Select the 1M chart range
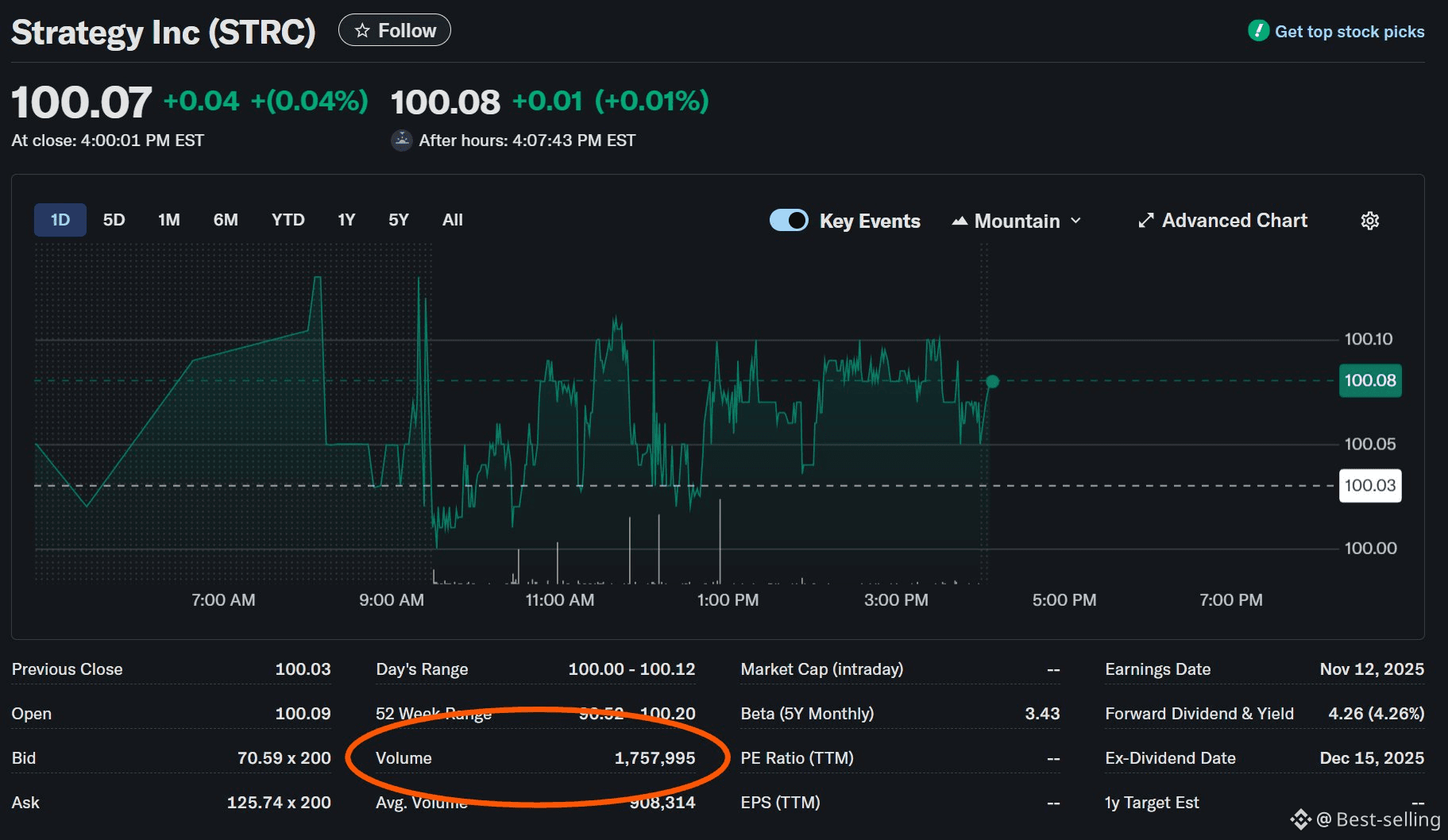 click(x=168, y=220)
